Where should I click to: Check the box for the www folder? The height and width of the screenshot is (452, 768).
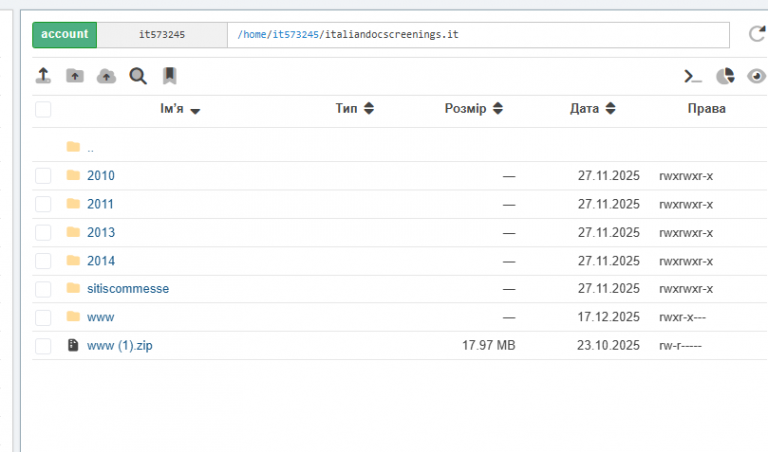point(43,317)
